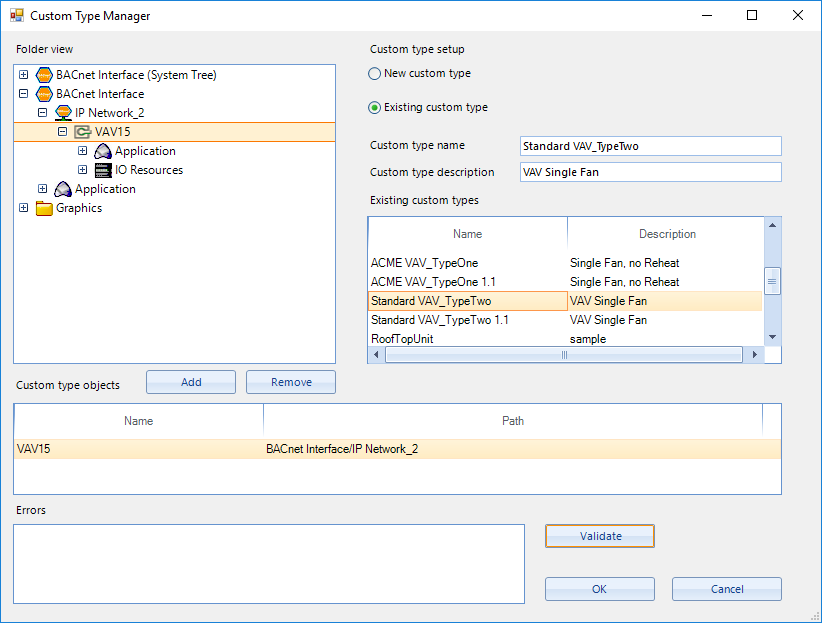This screenshot has width=822, height=623.
Task: Click the IO Resources icon
Action: pyautogui.click(x=103, y=170)
